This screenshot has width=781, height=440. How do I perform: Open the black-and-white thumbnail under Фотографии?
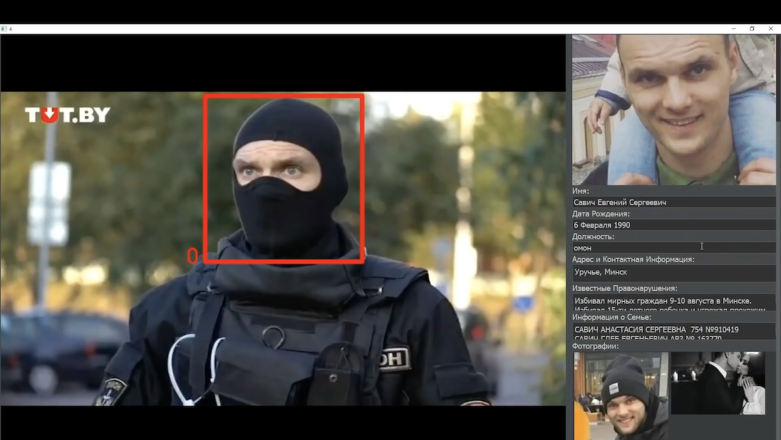[718, 383]
